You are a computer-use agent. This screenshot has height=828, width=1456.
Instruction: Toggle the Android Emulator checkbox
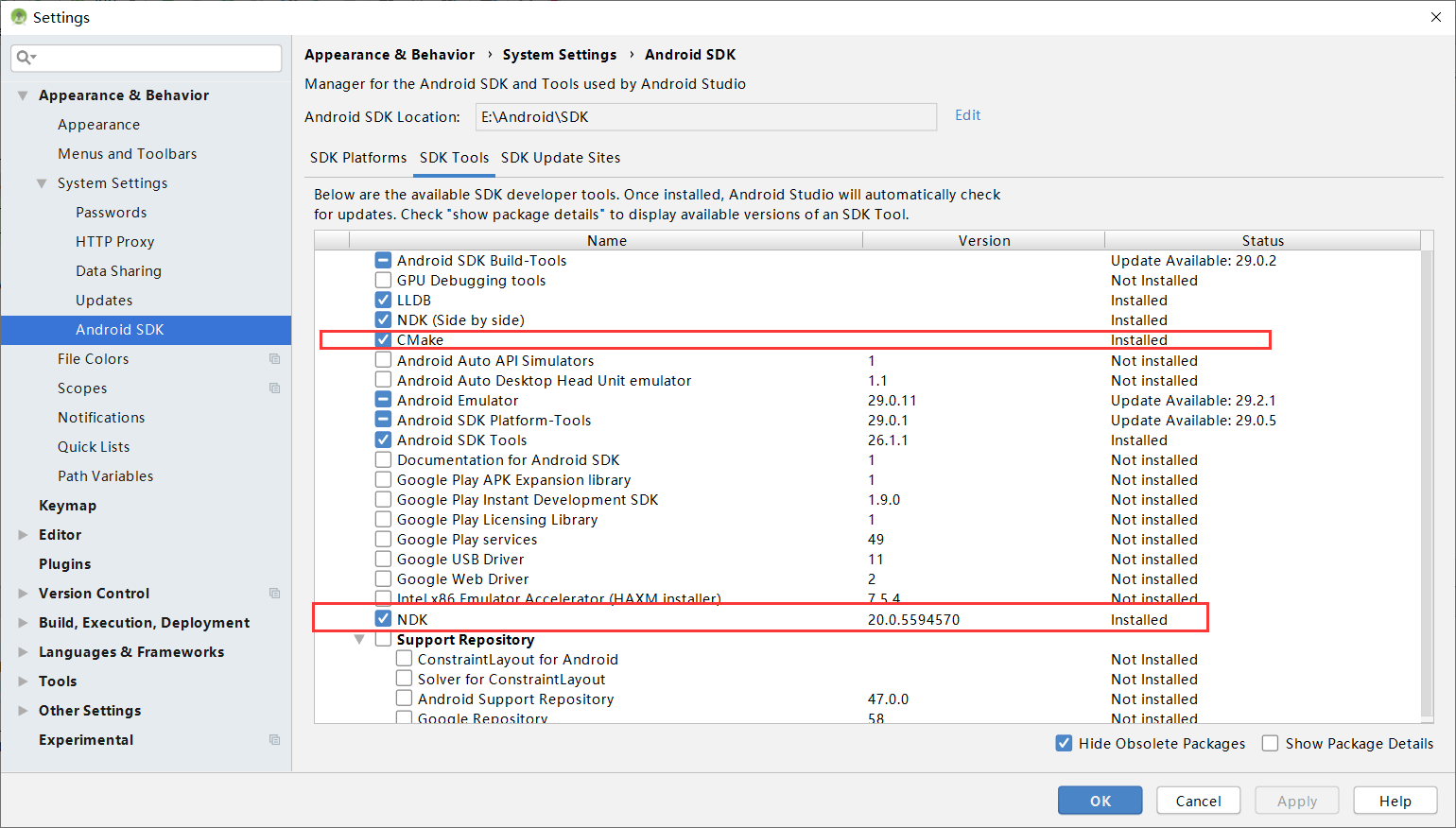383,400
